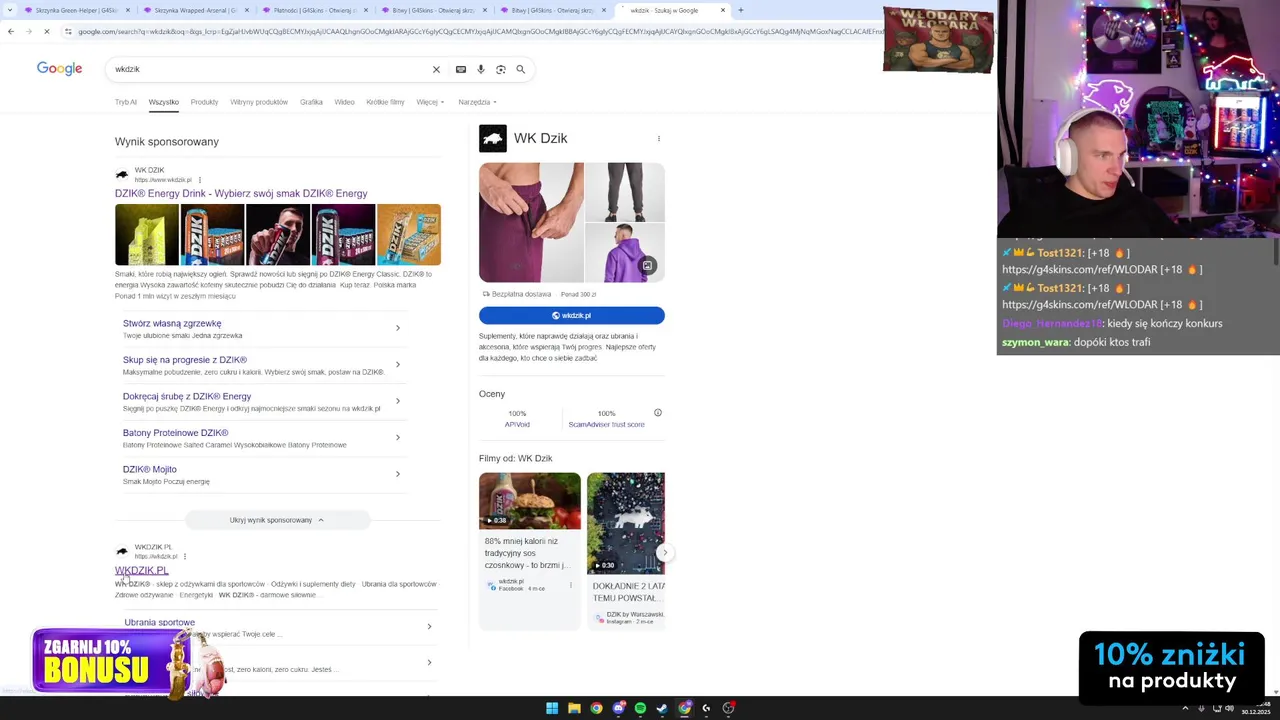Clear the search box with the X icon
This screenshot has width=1280, height=720.
pos(436,69)
